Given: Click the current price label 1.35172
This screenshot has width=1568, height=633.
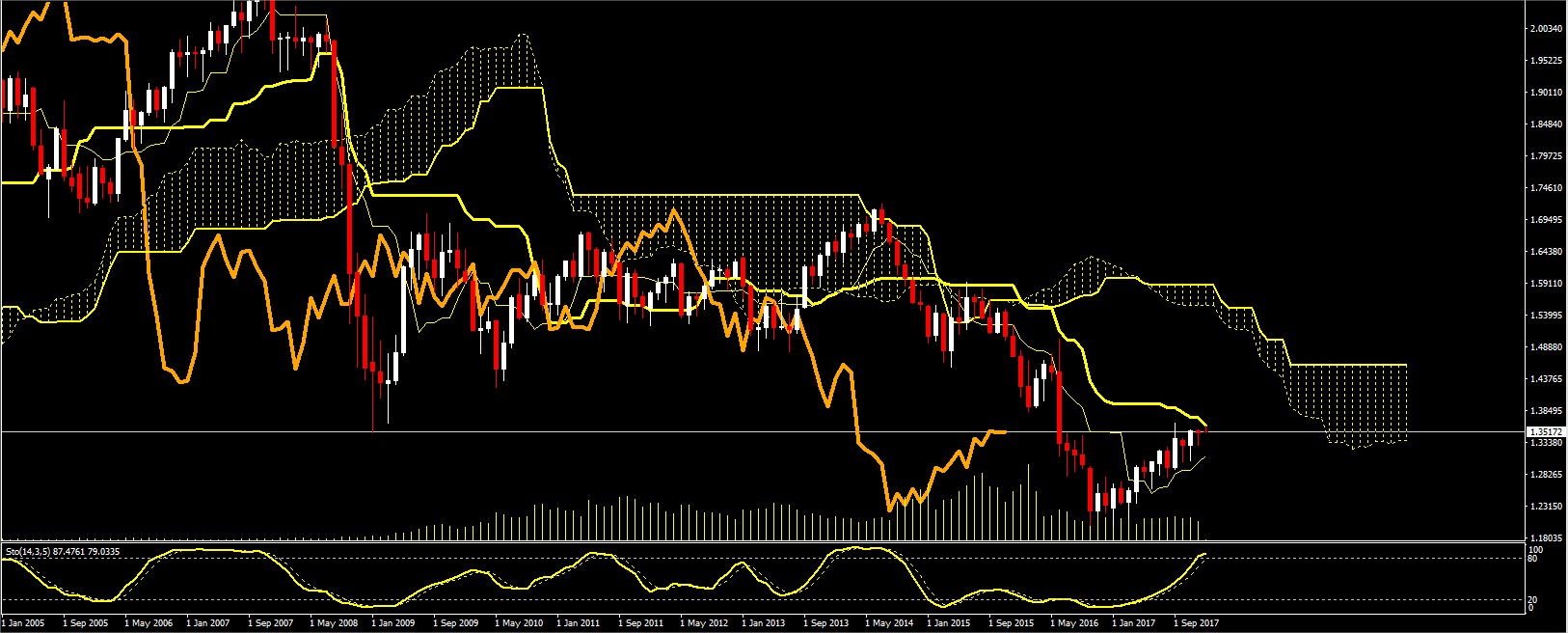Looking at the screenshot, I should point(1545,432).
